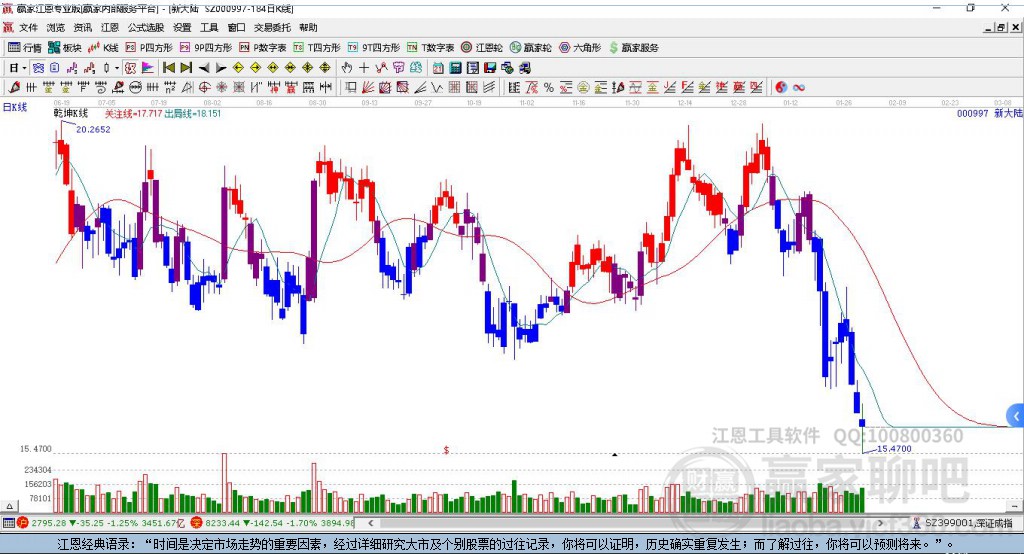Open the P数字表 number table
The width and height of the screenshot is (1024, 554).
[263, 48]
